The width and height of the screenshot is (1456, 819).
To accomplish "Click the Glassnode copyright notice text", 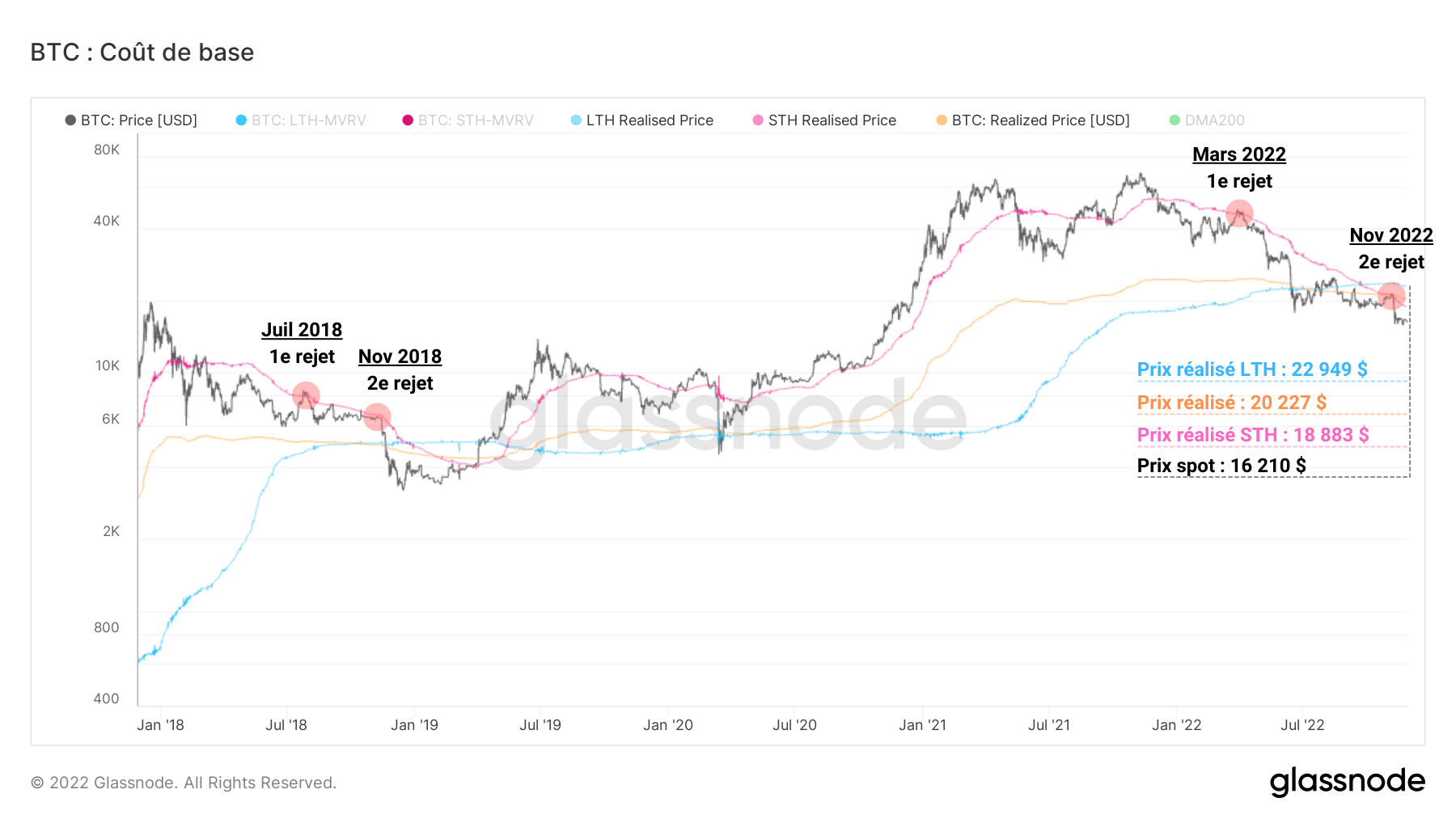I will [184, 783].
